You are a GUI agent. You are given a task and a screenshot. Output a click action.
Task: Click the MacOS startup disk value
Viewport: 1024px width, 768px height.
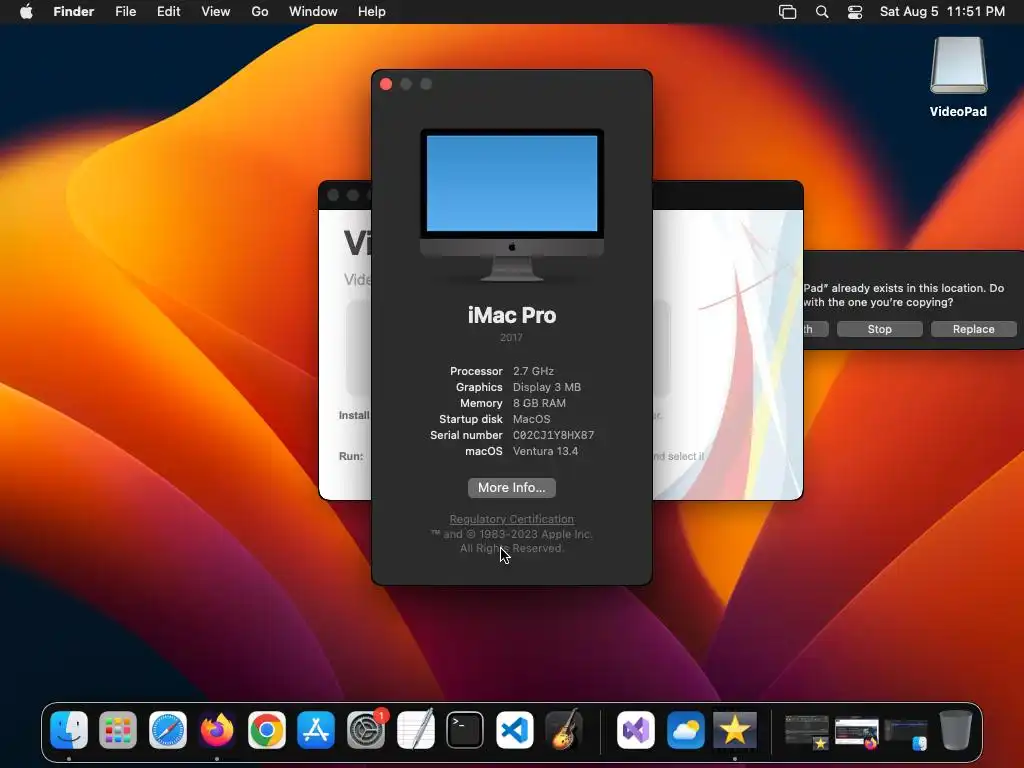[x=532, y=419]
